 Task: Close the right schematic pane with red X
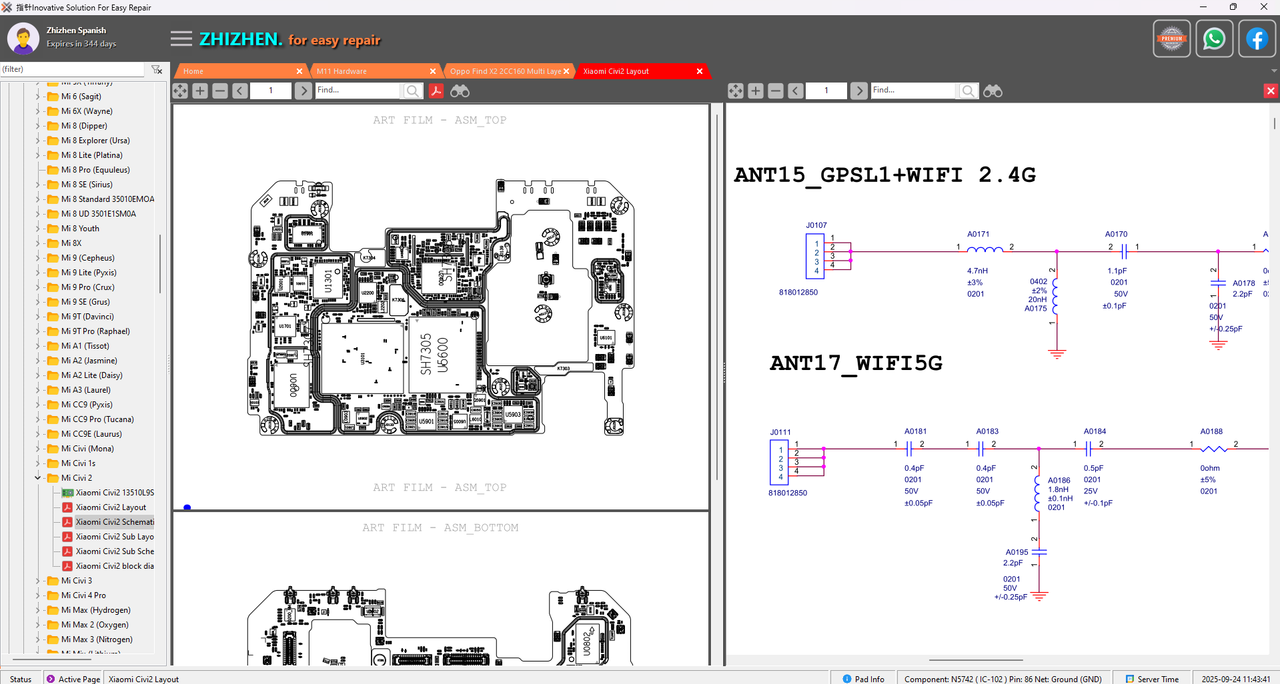(1271, 91)
